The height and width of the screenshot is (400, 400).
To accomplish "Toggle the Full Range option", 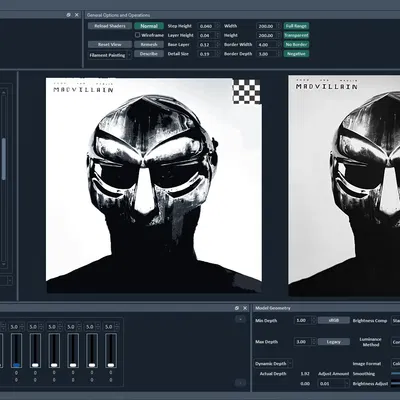I will click(296, 26).
